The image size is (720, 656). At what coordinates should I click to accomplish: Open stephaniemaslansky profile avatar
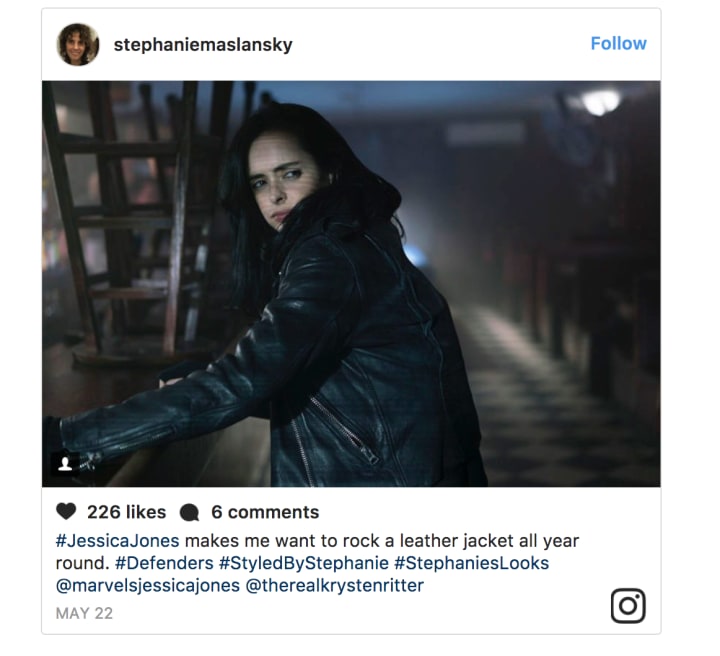coord(78,45)
